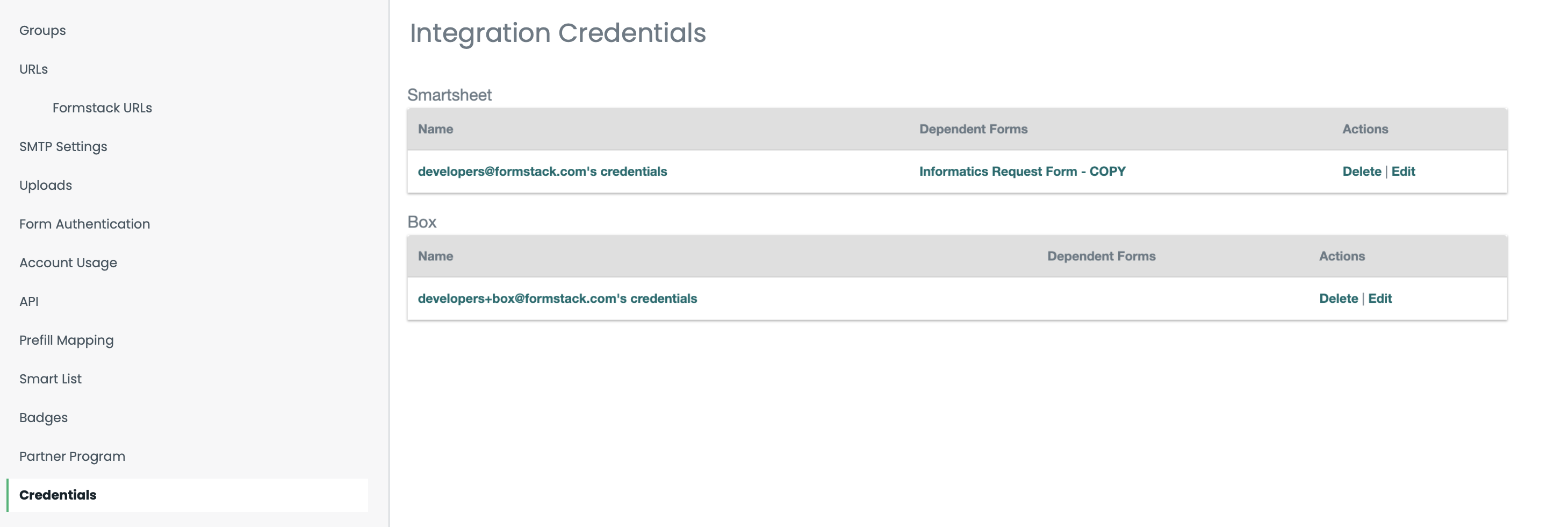Open Formstack URLs sub-item
The width and height of the screenshot is (1568, 527).
pyautogui.click(x=102, y=108)
